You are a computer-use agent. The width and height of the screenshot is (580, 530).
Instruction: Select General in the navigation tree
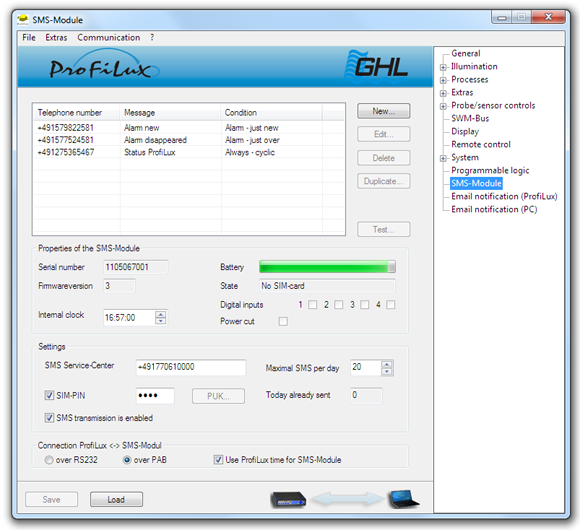click(x=466, y=53)
